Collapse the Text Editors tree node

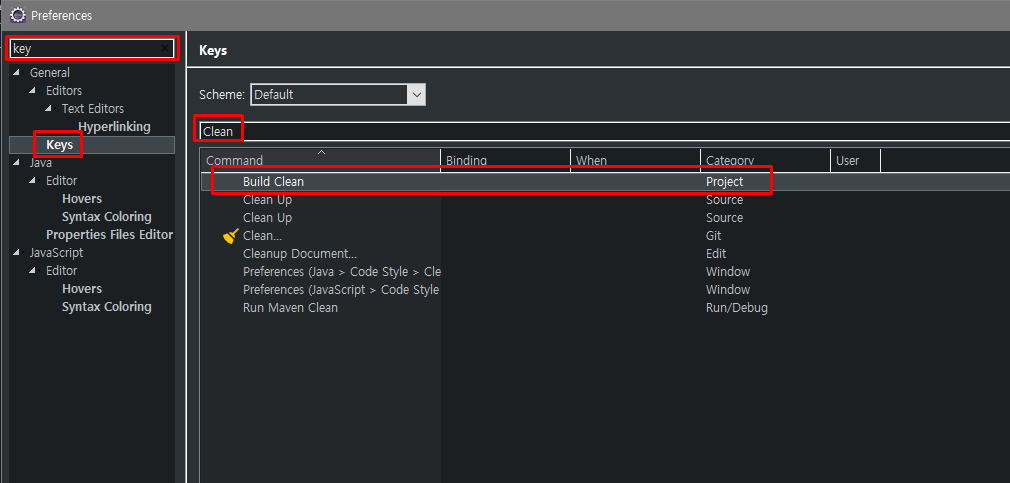click(x=48, y=108)
